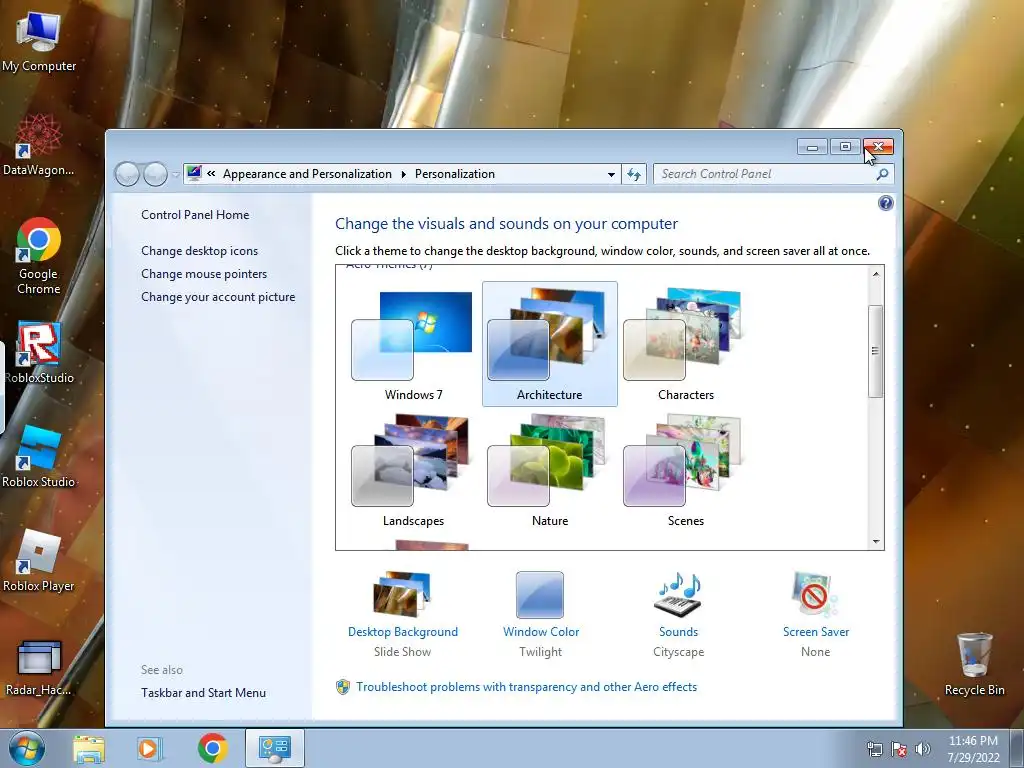Select the Roblox Player desktop shortcut

[x=39, y=561]
